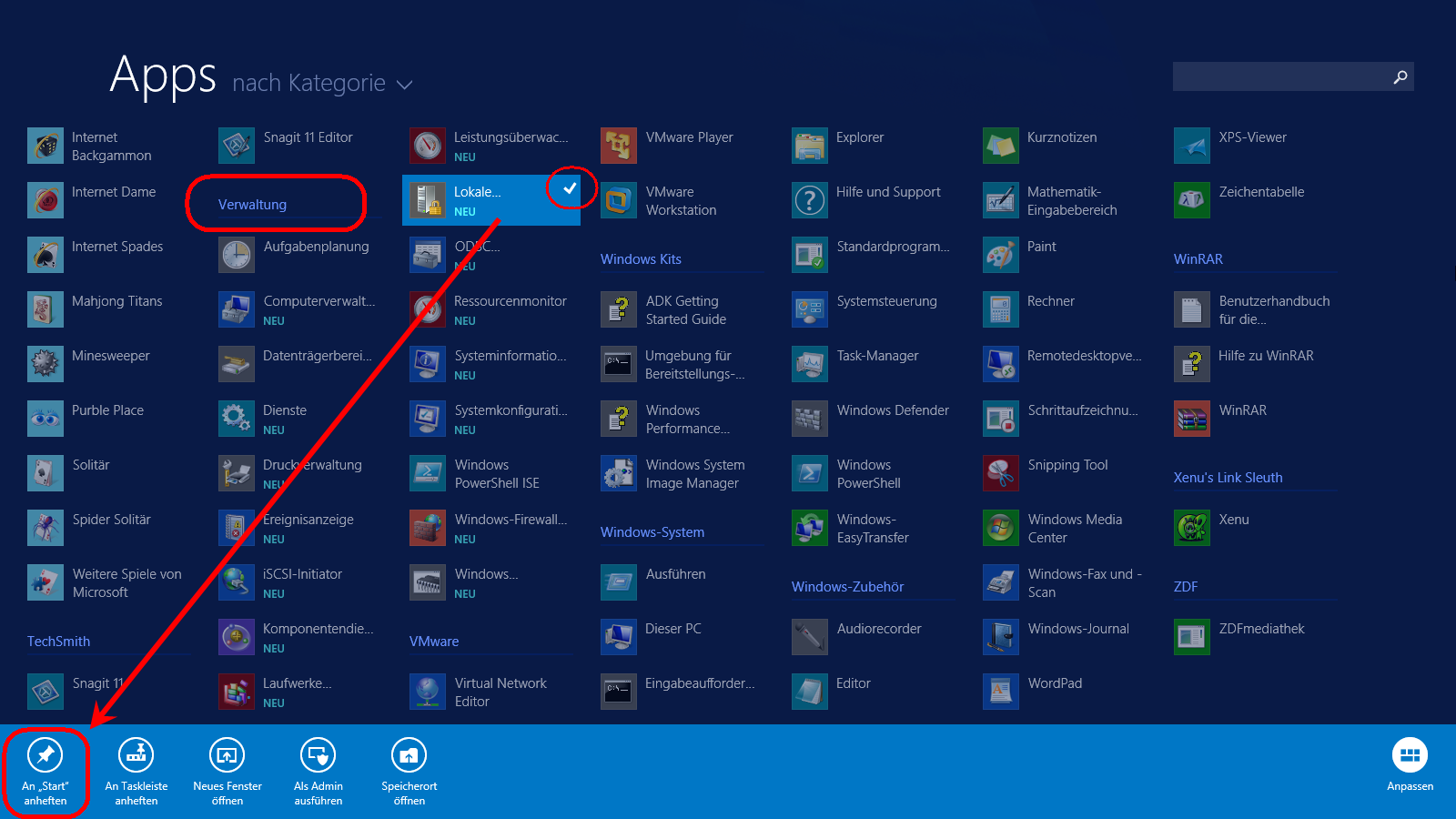Viewport: 1456px width, 819px height.
Task: Open the Minesweeper game icon
Action: [45, 364]
